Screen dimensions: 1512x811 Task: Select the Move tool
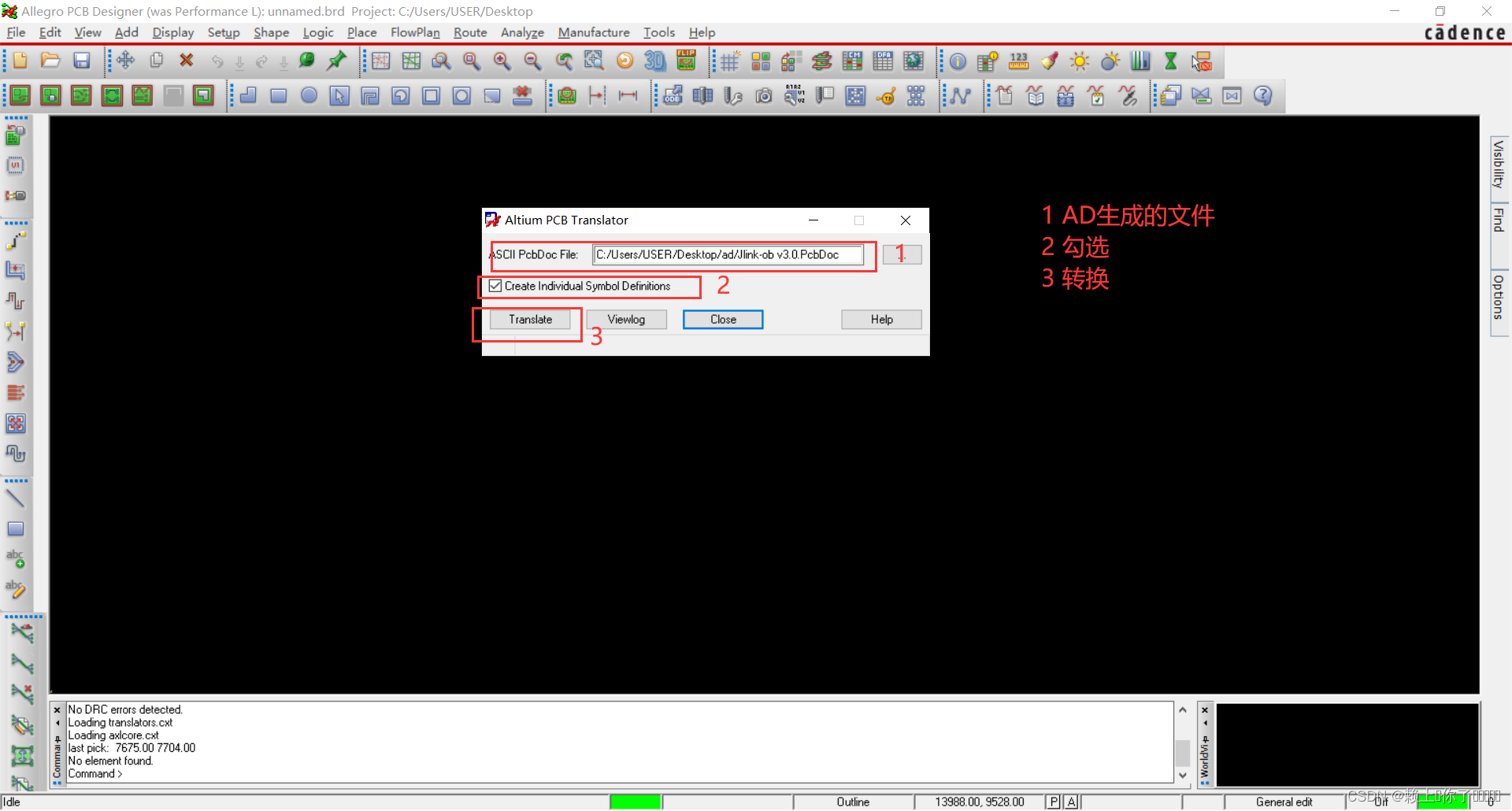tap(126, 61)
